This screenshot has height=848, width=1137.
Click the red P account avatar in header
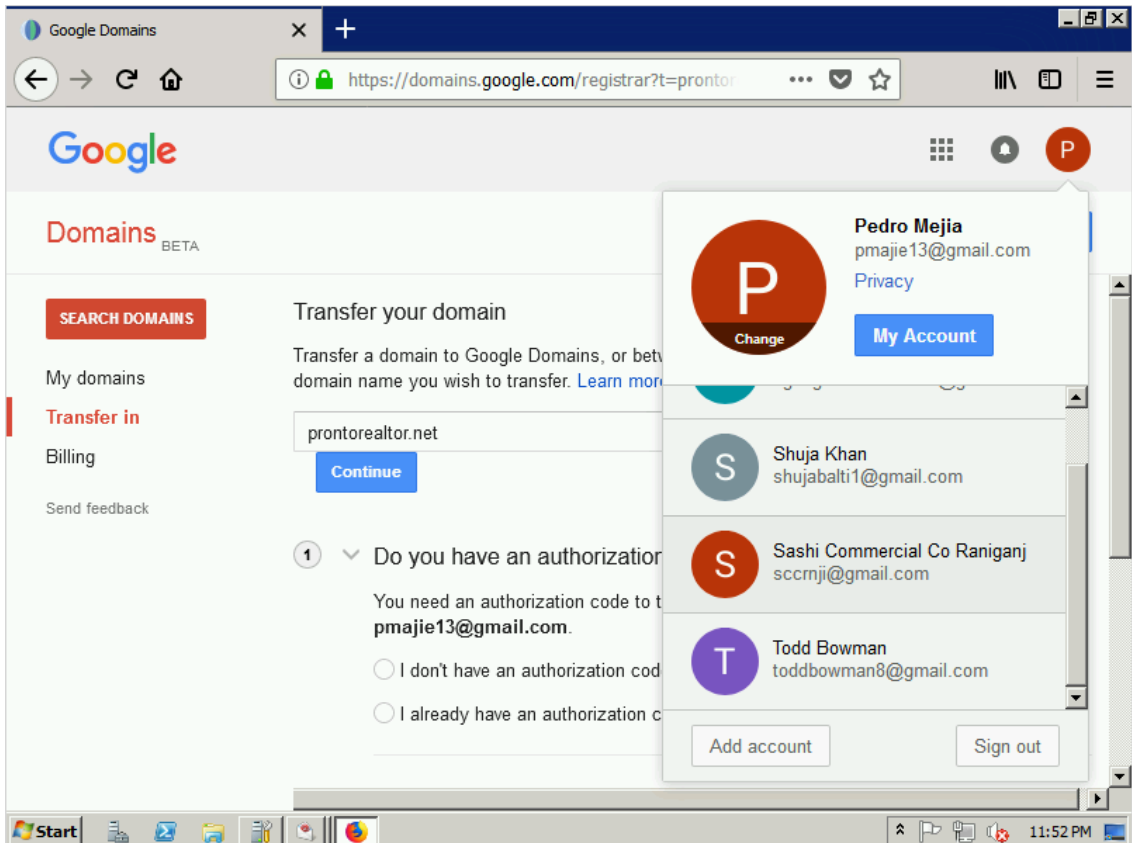click(1067, 149)
